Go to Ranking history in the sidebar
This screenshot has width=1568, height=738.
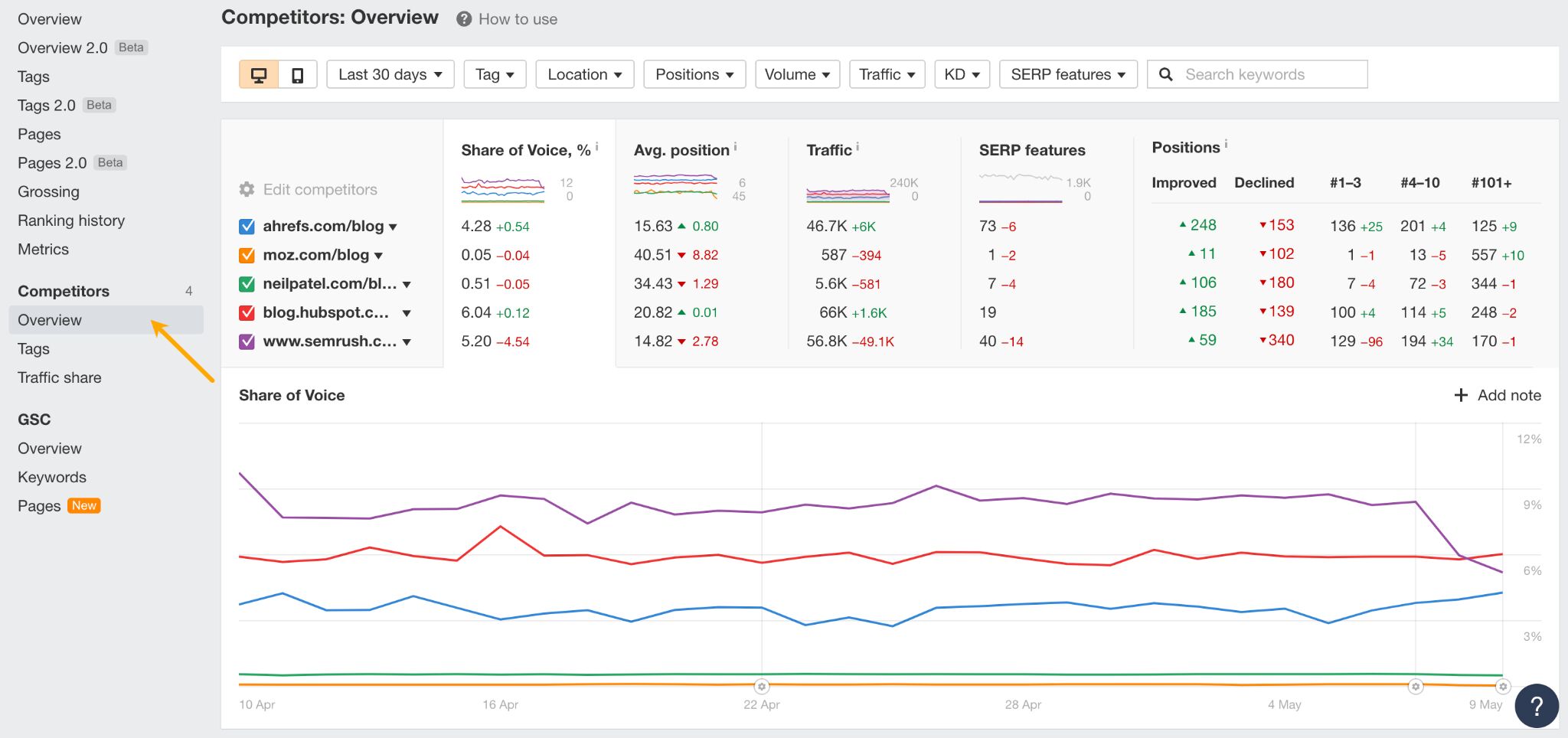71,220
